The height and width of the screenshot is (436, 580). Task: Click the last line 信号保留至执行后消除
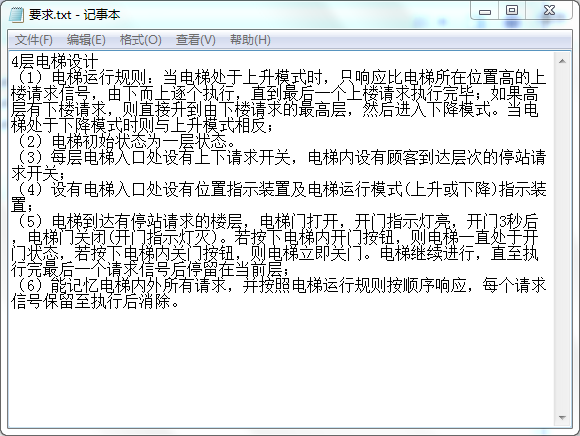pos(95,301)
